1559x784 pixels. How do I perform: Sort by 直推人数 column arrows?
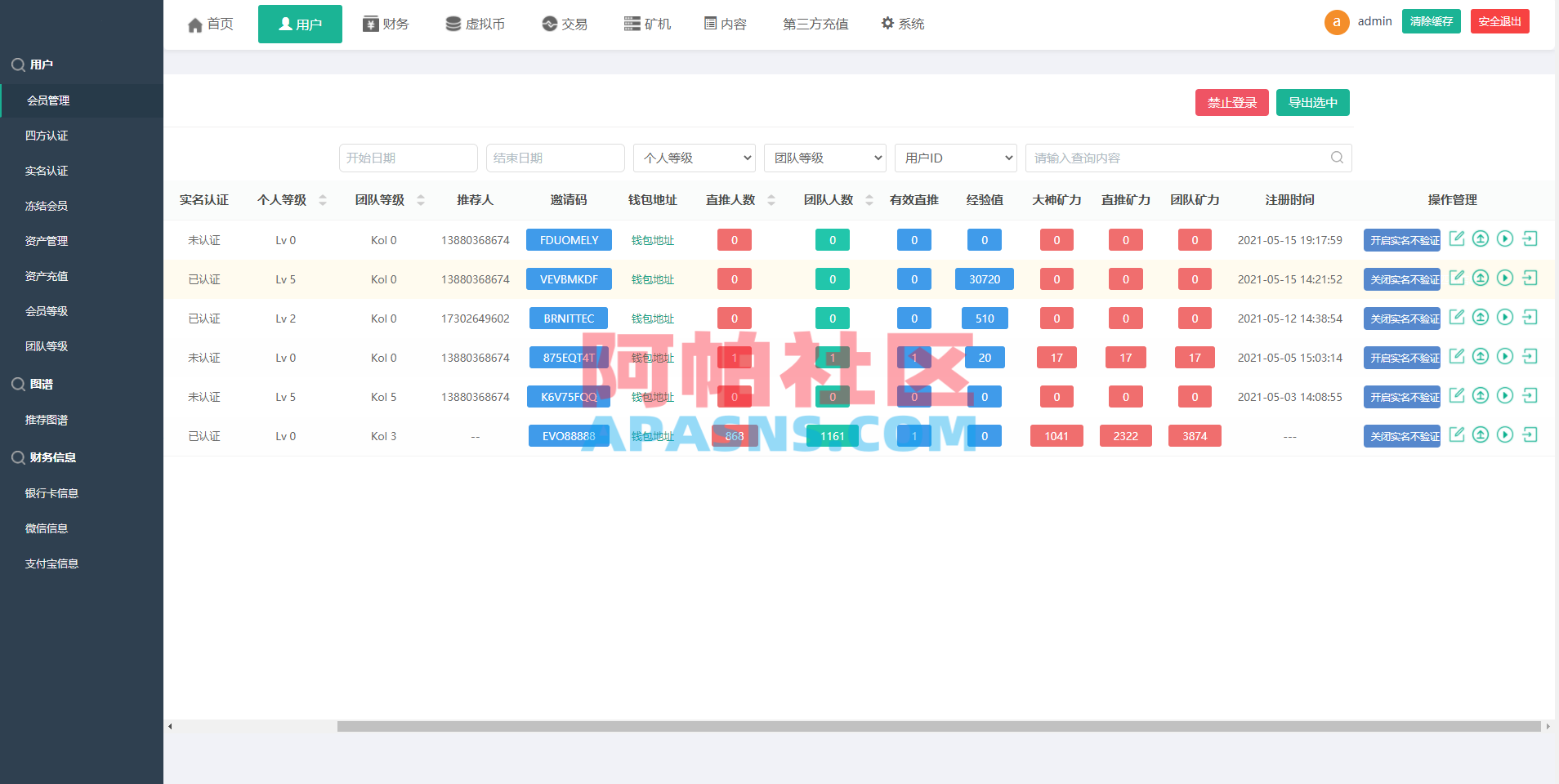click(x=771, y=200)
